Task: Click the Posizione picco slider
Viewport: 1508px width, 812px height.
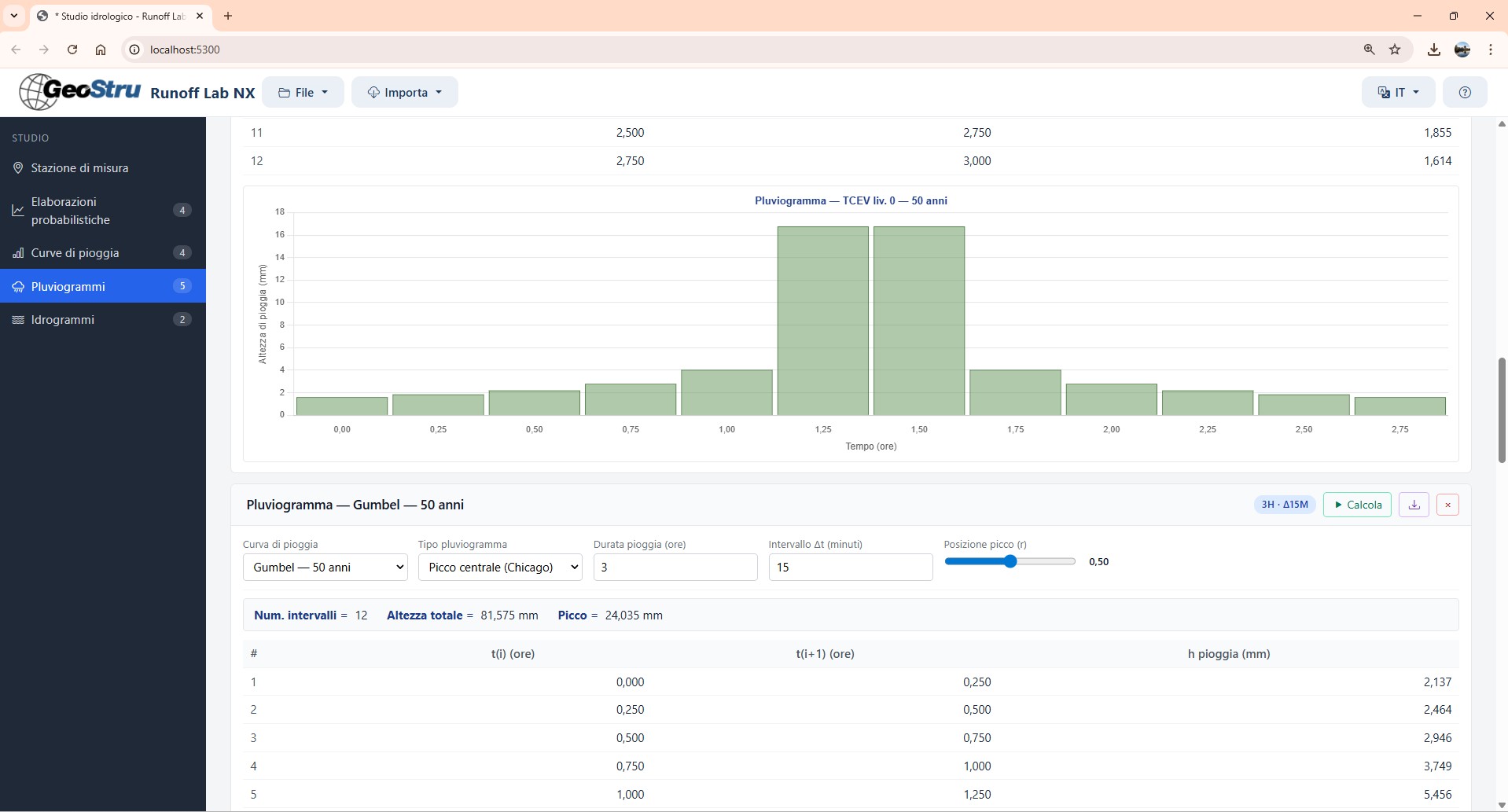Action: 1010,561
